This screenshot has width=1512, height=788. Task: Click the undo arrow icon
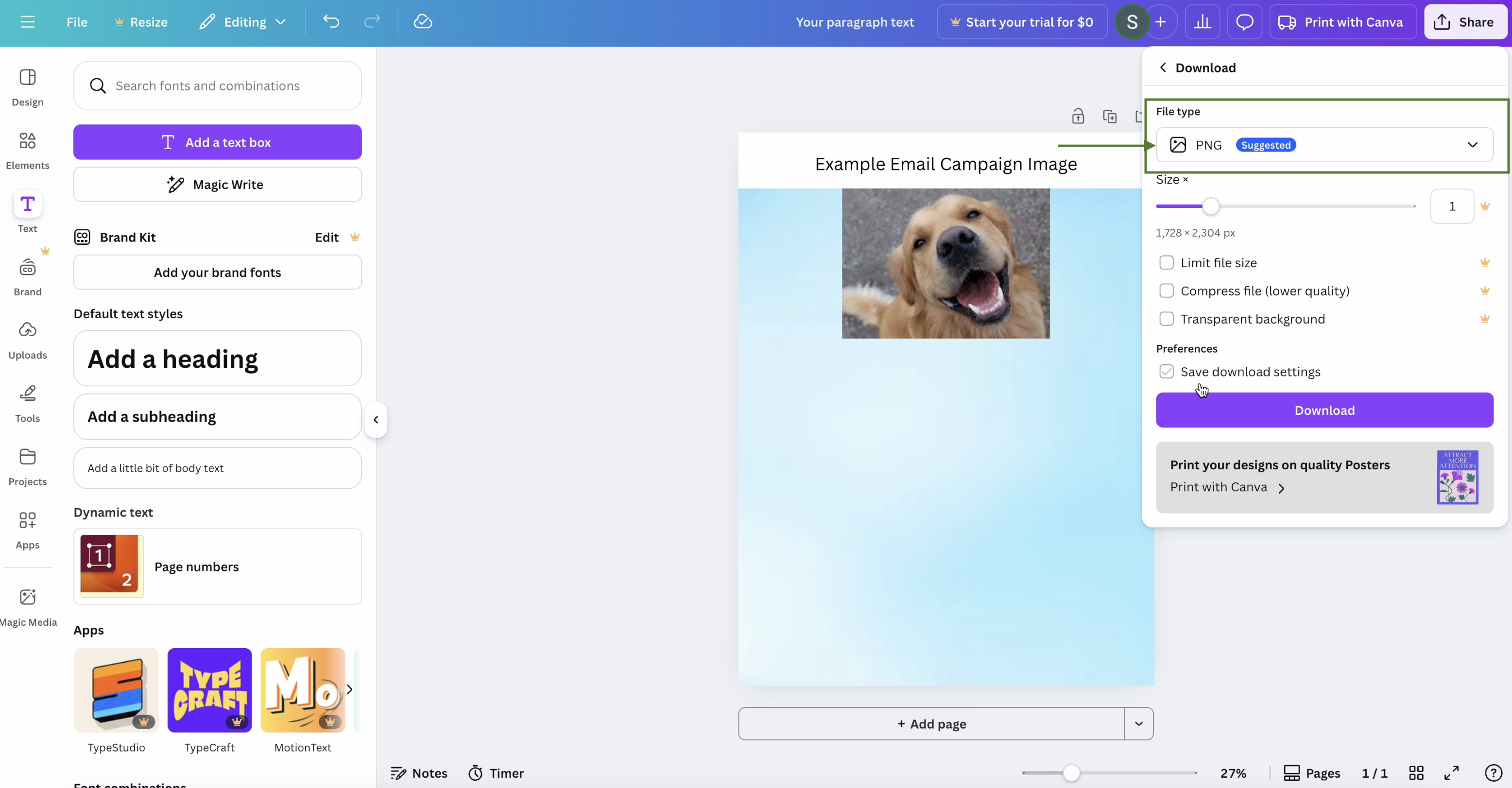point(331,22)
